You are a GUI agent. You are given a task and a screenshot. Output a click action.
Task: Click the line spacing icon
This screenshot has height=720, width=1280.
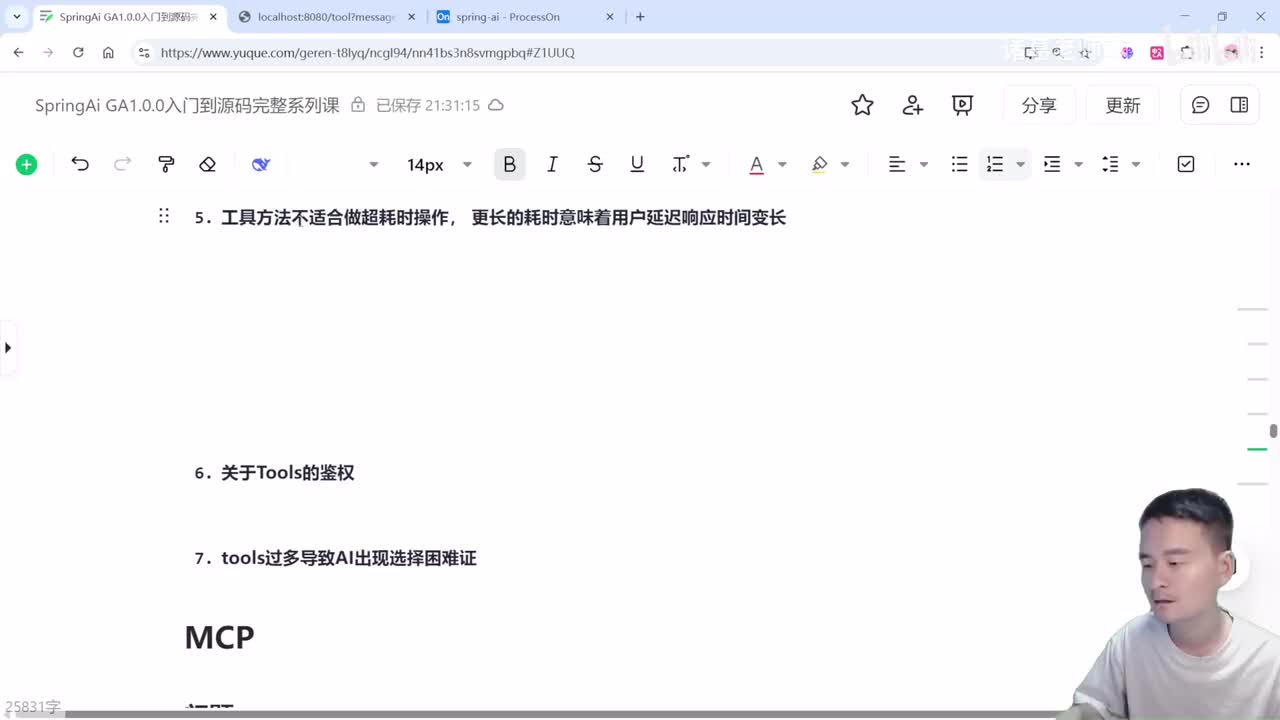[x=1110, y=164]
